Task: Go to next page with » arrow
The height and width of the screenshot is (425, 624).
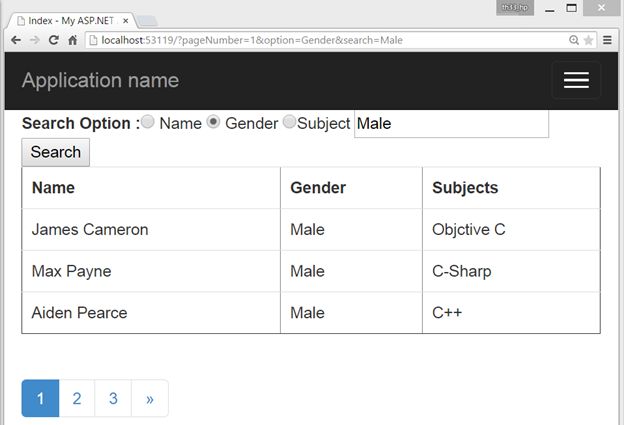Action: [150, 398]
